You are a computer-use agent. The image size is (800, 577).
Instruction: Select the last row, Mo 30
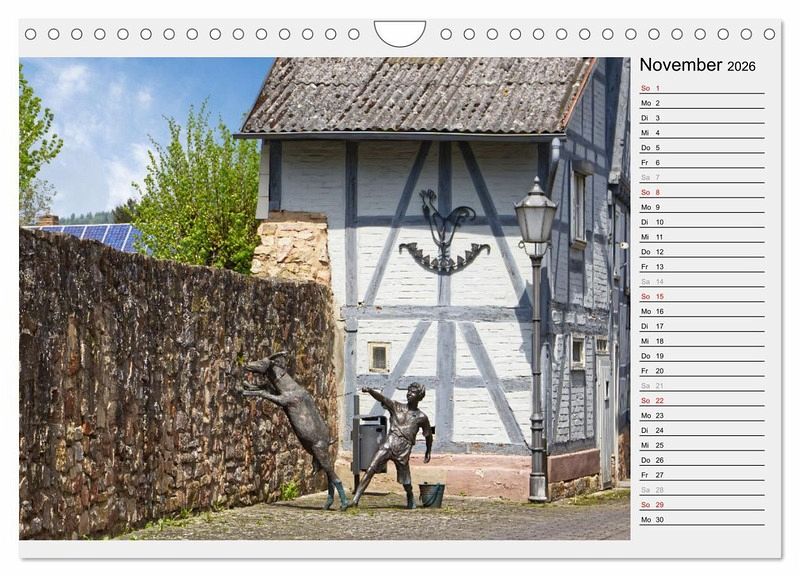(701, 519)
